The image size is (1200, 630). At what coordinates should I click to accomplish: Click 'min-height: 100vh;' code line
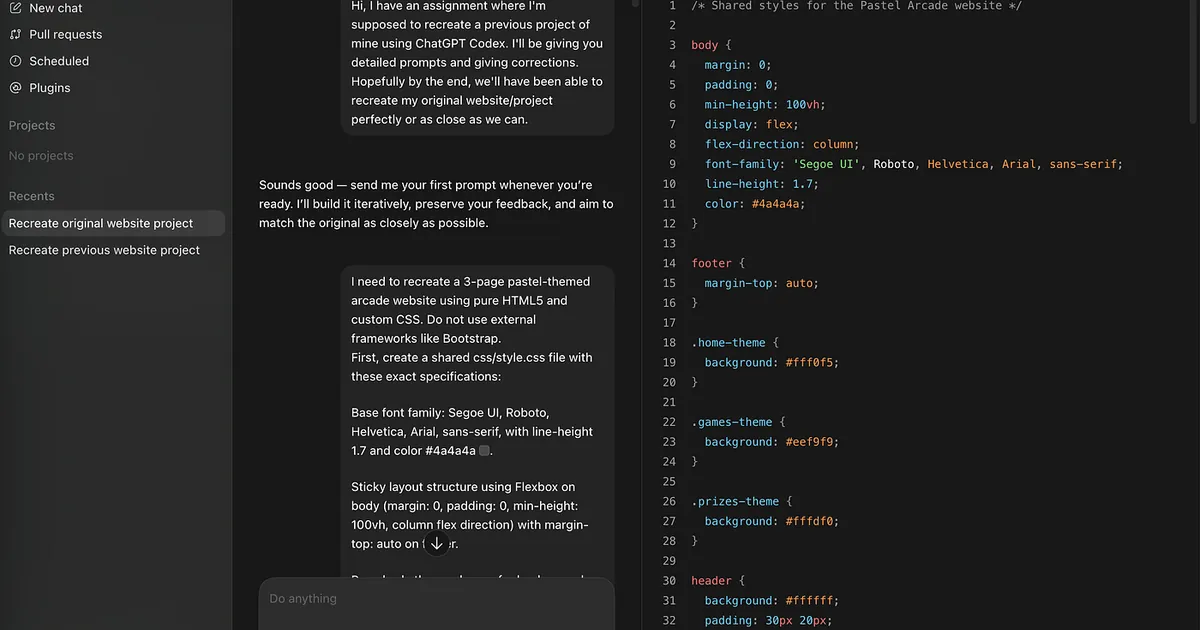point(765,105)
